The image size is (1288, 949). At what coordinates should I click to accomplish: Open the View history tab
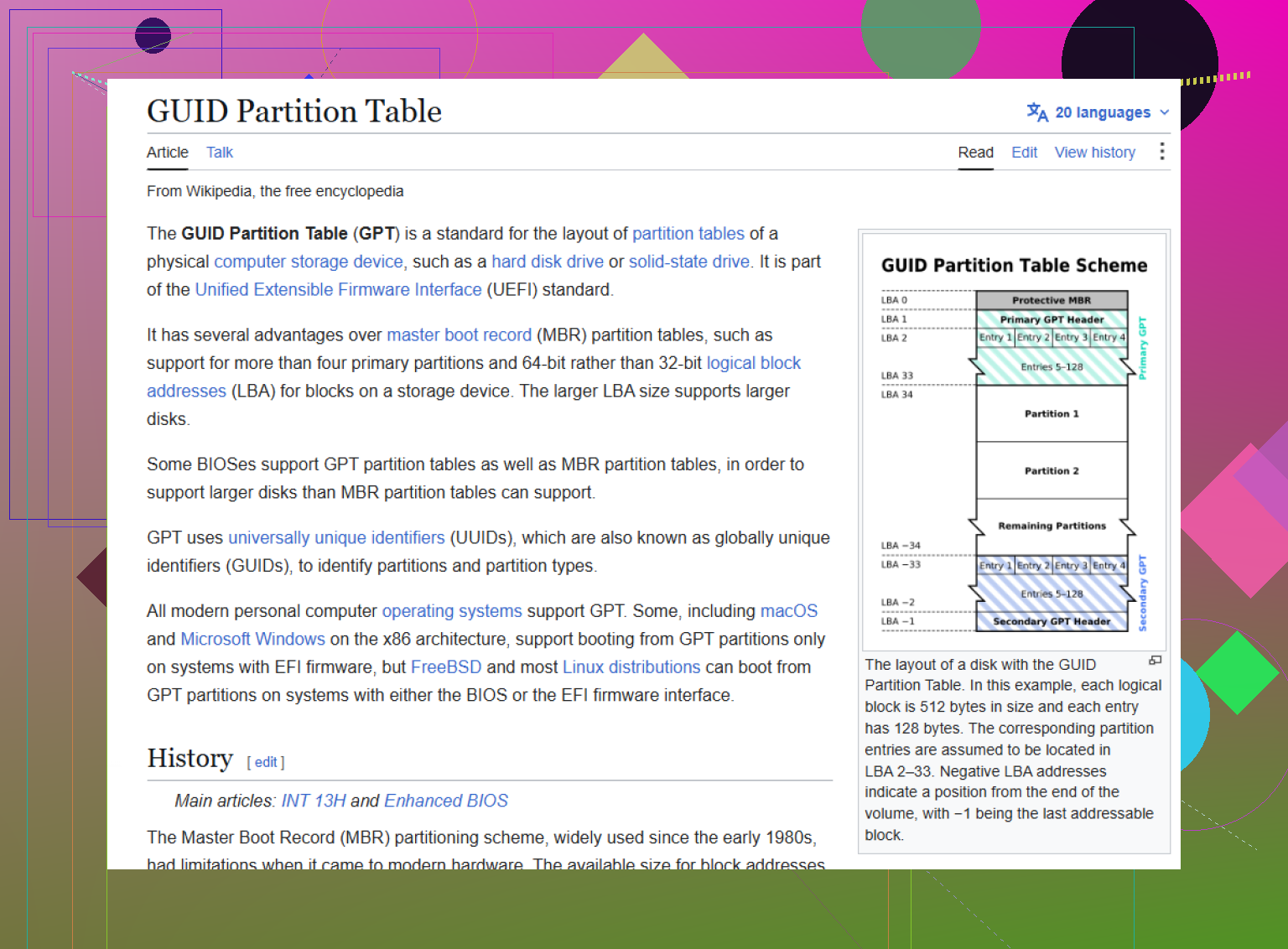point(1095,153)
